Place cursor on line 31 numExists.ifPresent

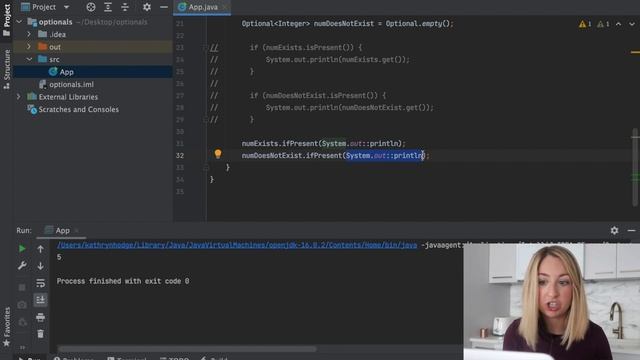coord(324,144)
